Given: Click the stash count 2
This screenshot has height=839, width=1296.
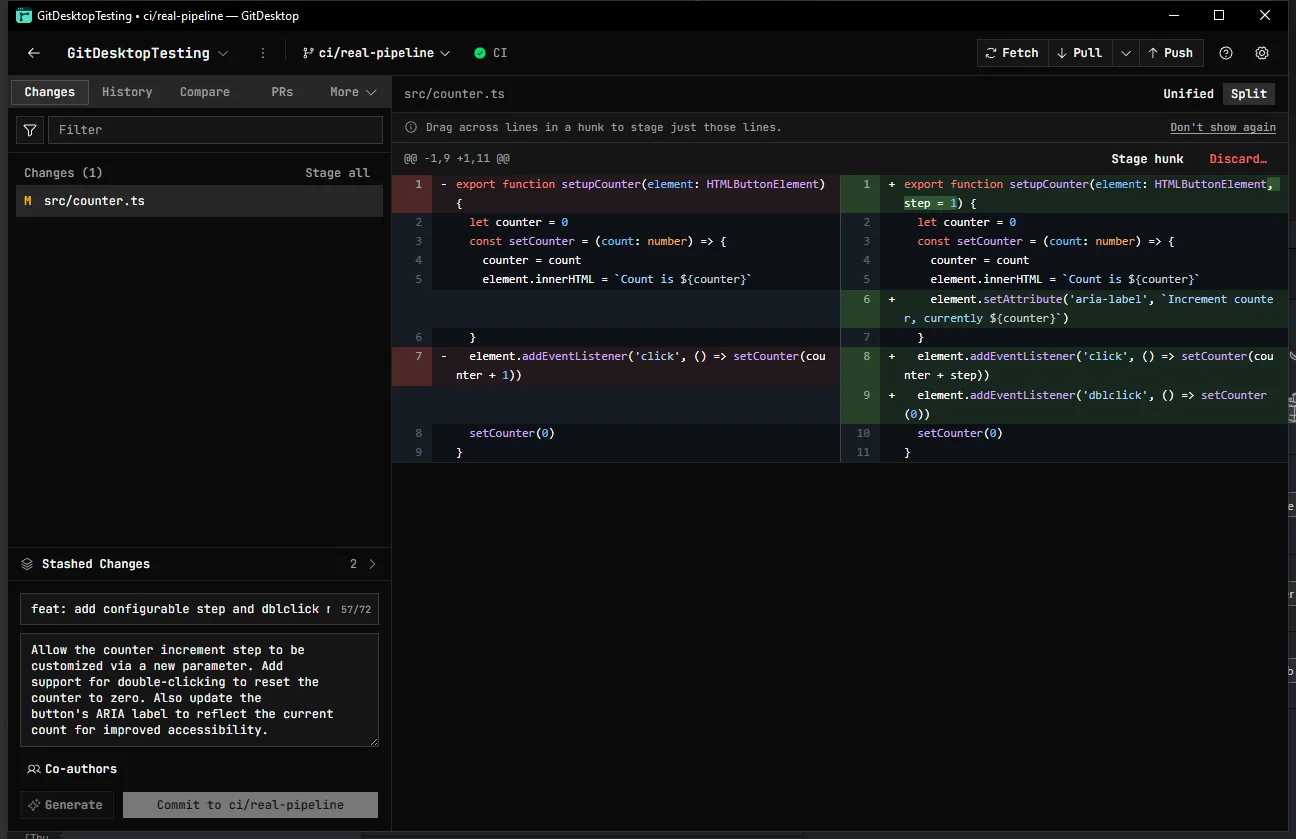Looking at the screenshot, I should pos(353,564).
